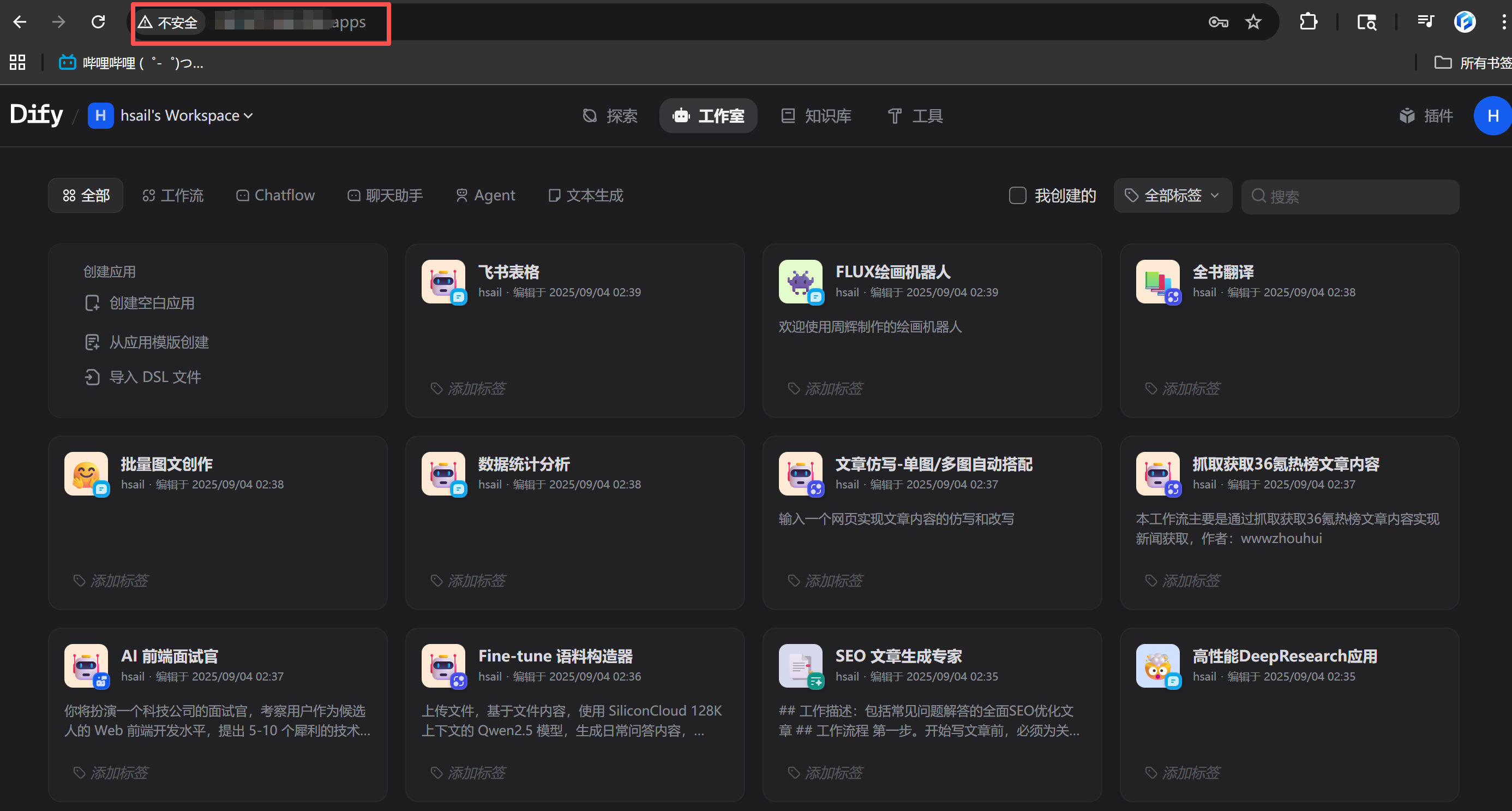Add tag on 批量图文创作 card
Viewport: 1512px width, 811px height.
point(110,580)
